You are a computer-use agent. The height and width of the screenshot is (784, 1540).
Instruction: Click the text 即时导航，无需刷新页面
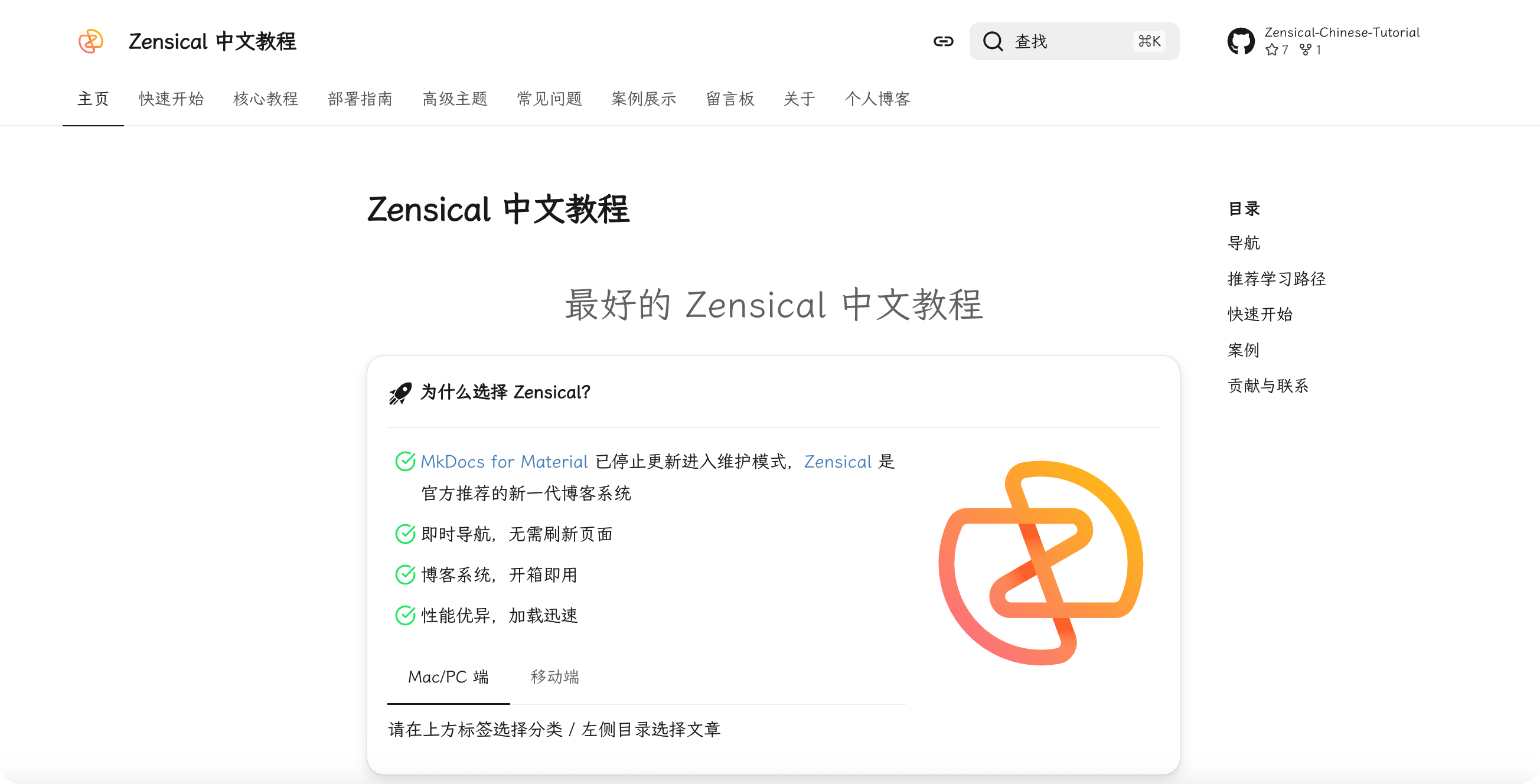point(517,534)
